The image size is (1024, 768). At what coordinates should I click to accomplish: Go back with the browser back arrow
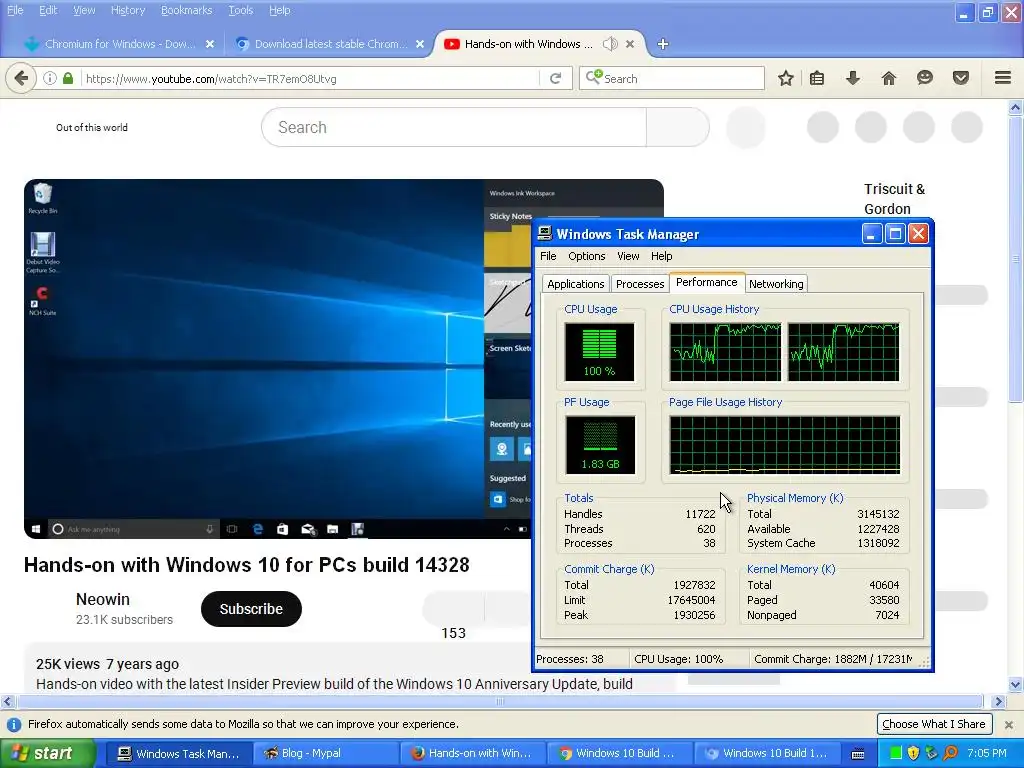pos(21,78)
